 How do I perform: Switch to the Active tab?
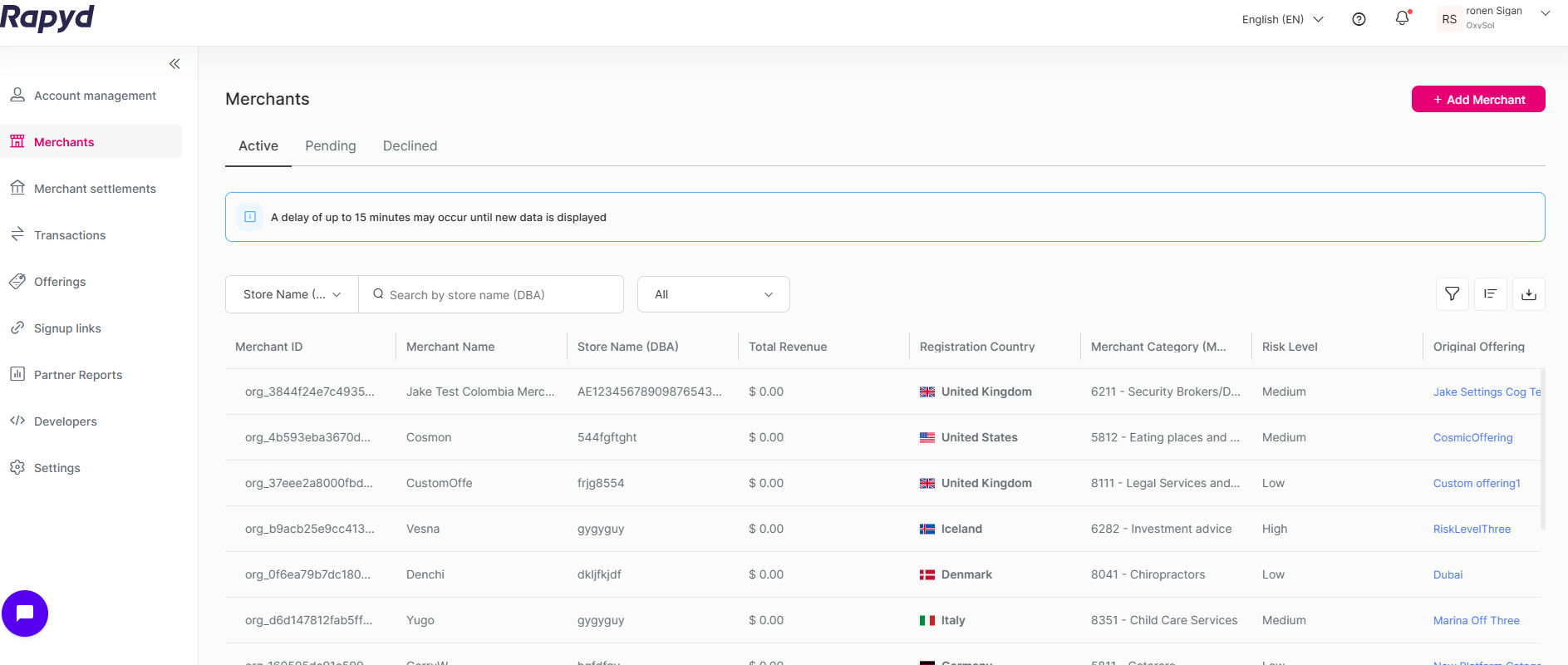click(x=258, y=146)
